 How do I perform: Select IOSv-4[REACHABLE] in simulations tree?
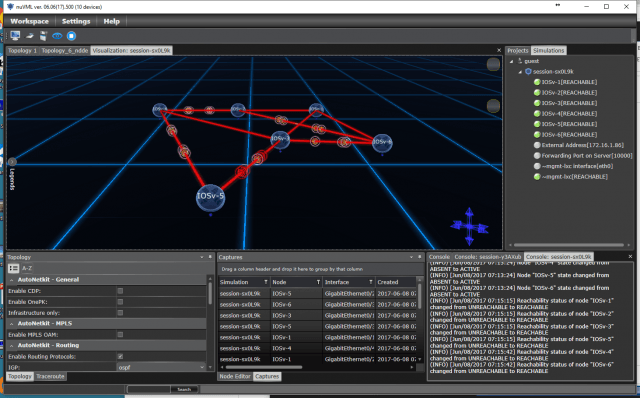point(569,113)
